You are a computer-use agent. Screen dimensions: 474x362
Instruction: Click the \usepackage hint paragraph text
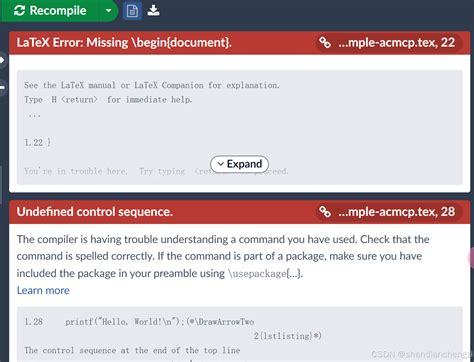pos(223,256)
